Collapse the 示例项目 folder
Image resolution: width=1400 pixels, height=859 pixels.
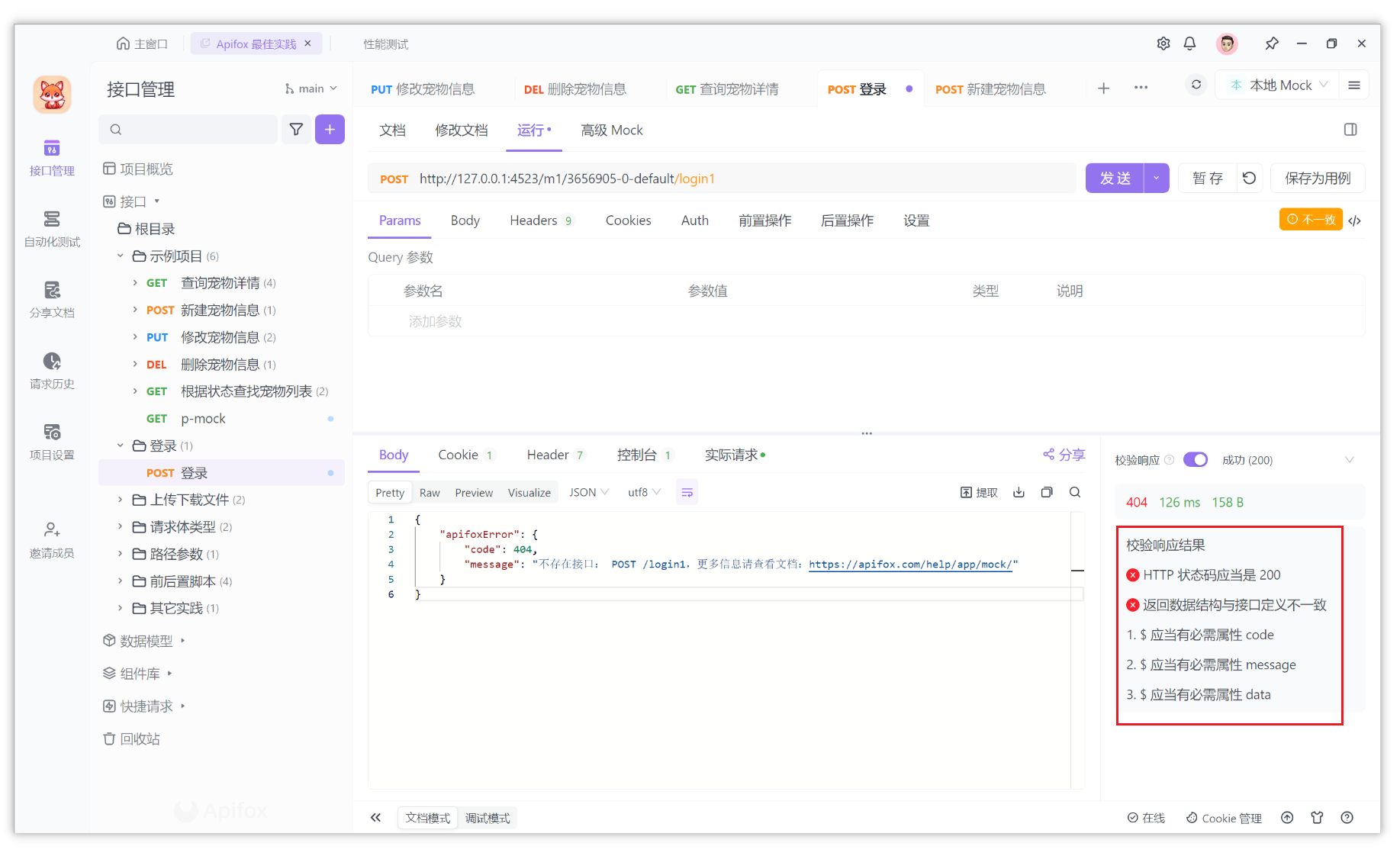click(x=120, y=256)
